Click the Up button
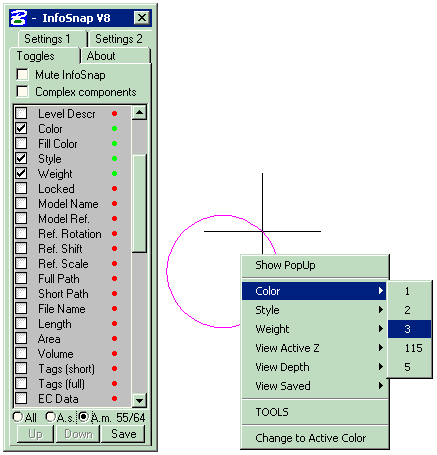 coord(35,434)
